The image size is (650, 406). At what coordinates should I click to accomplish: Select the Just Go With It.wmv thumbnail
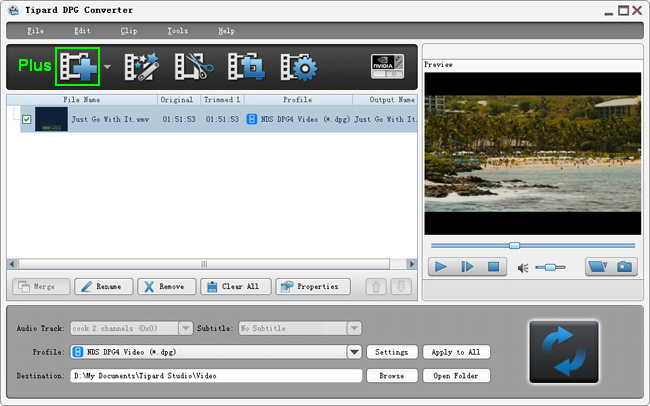click(x=51, y=119)
